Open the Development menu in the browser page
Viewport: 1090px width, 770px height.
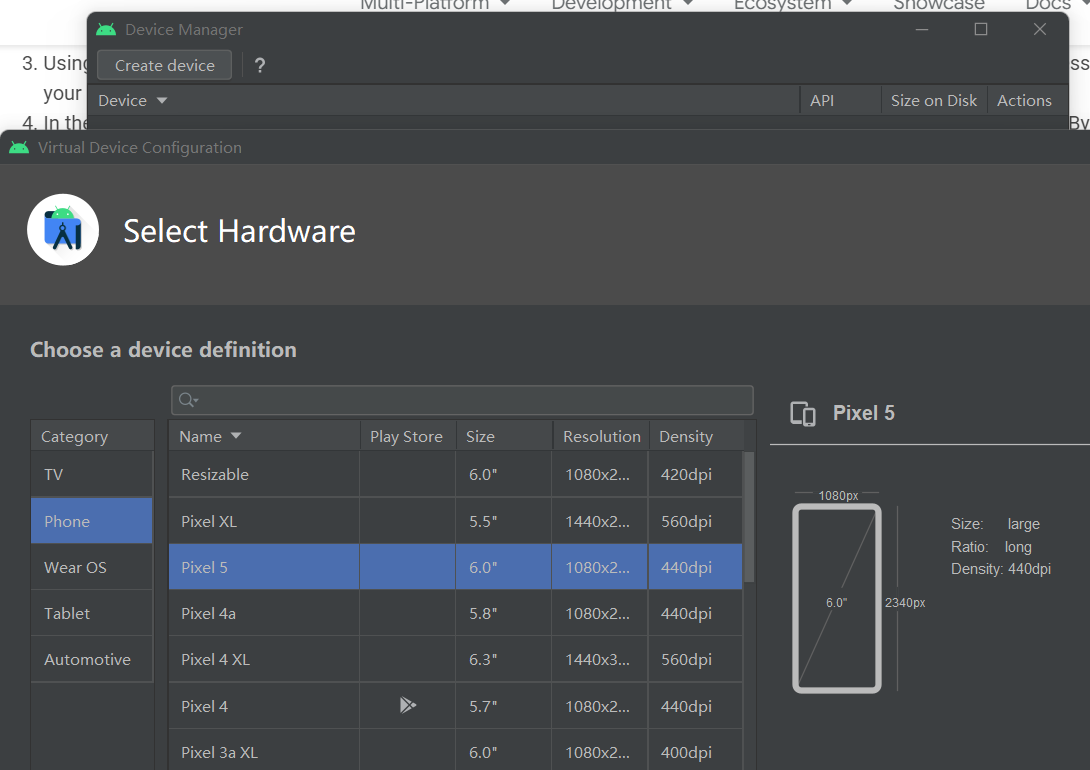pos(621,4)
